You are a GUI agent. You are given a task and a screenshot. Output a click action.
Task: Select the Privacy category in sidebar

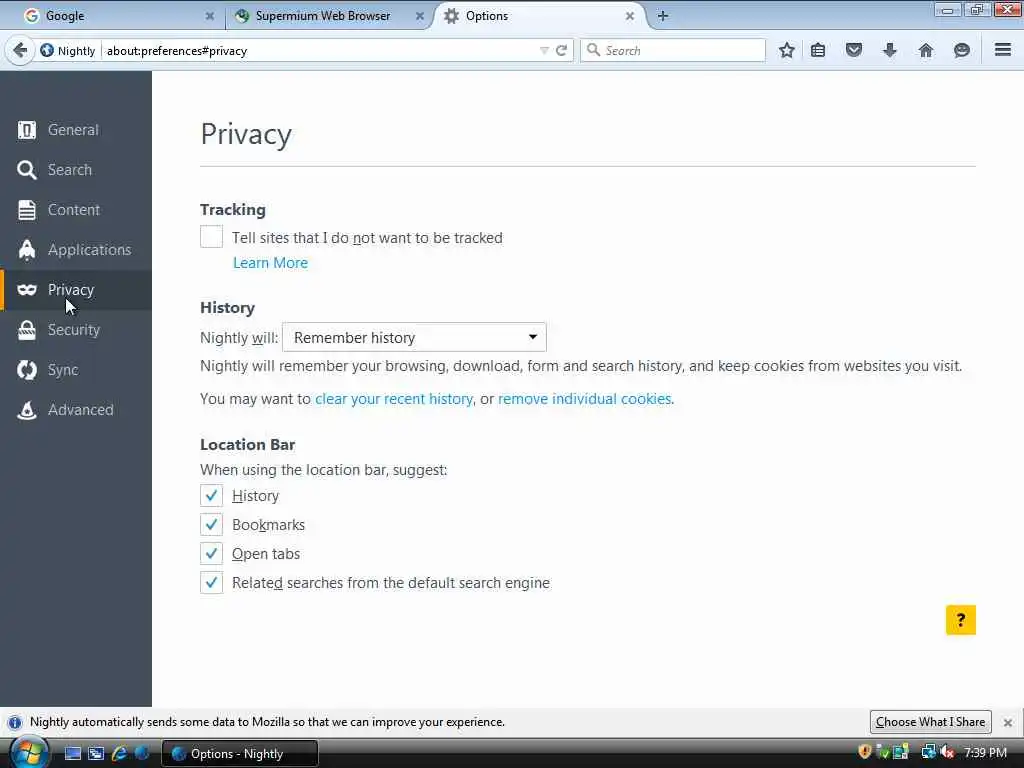[x=76, y=289]
